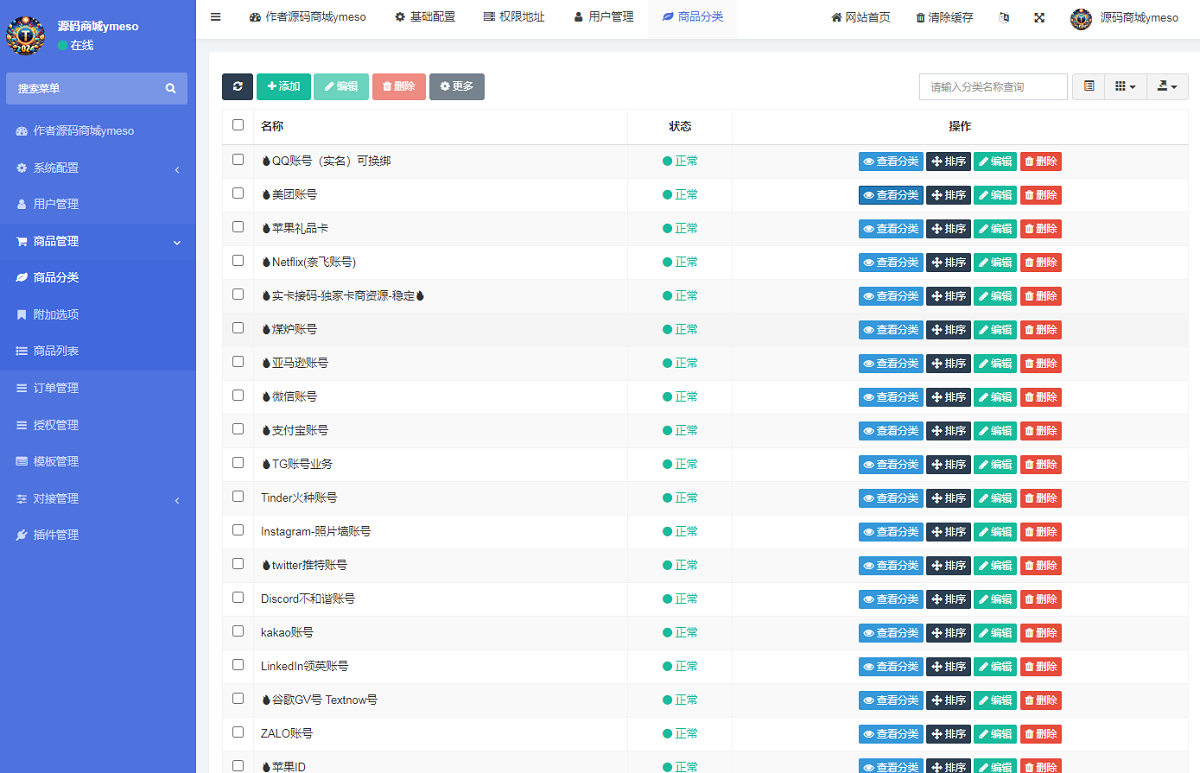View category for 煤炉账号 row
Screen dimensions: 1200x773
(891, 330)
